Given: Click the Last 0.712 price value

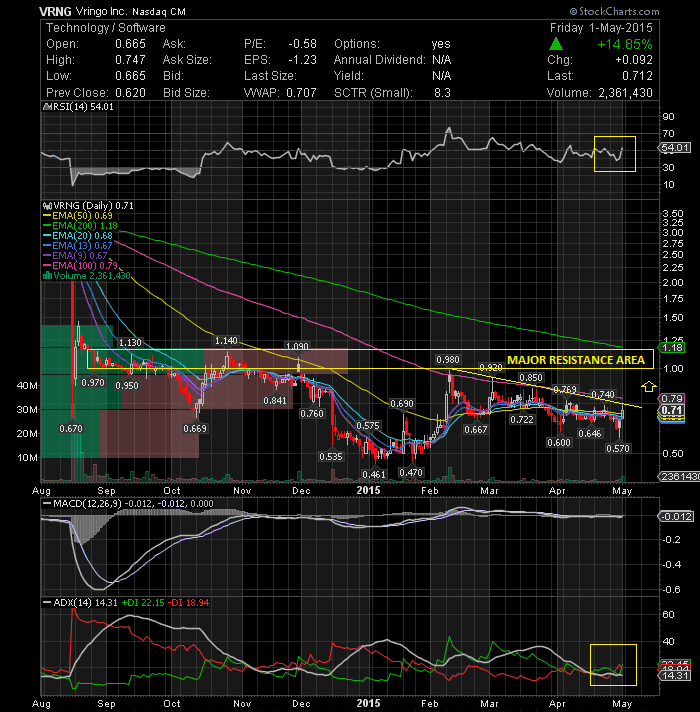Looking at the screenshot, I should 637,76.
